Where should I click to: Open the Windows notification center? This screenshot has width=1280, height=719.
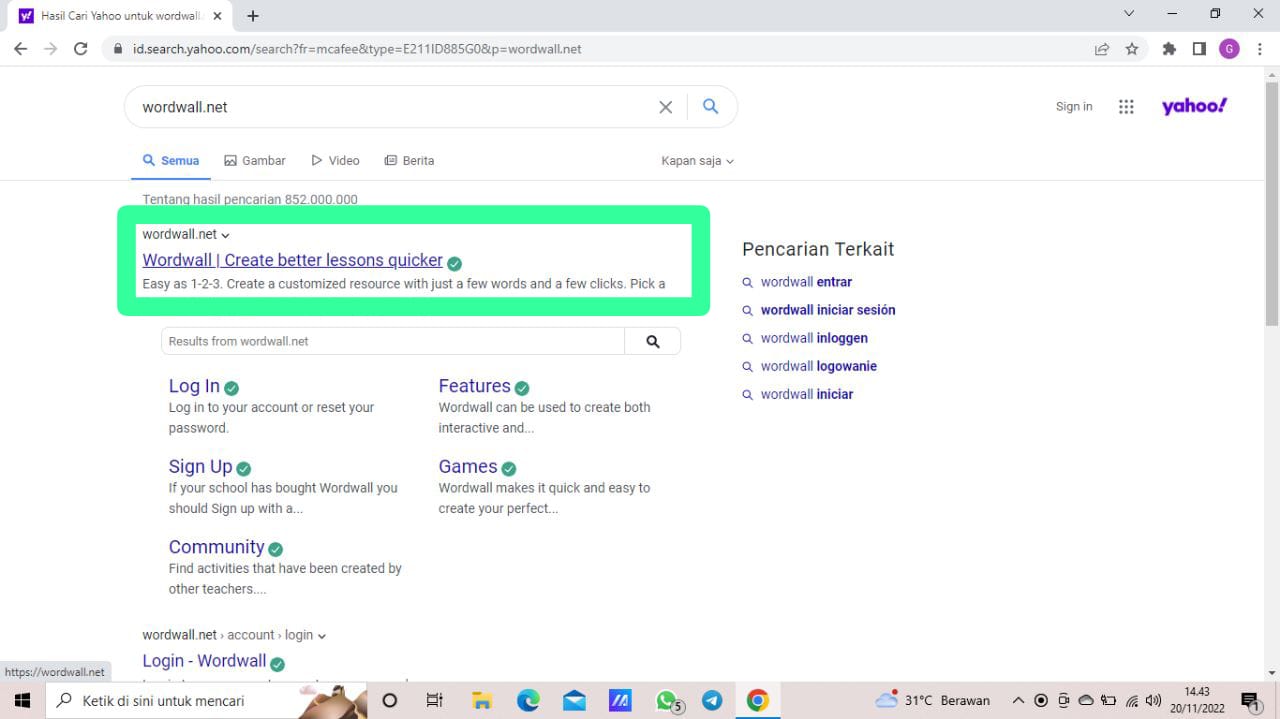click(1249, 700)
